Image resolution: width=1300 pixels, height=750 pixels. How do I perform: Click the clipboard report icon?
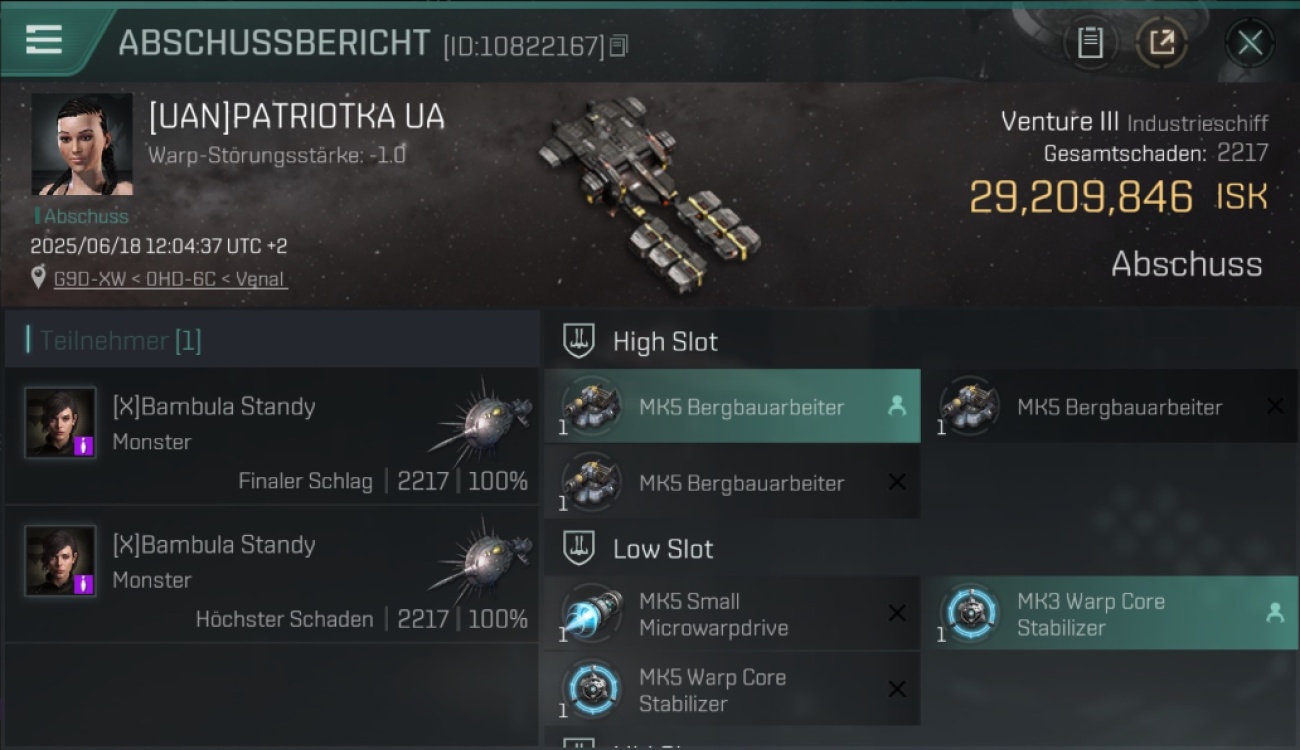(x=1090, y=43)
